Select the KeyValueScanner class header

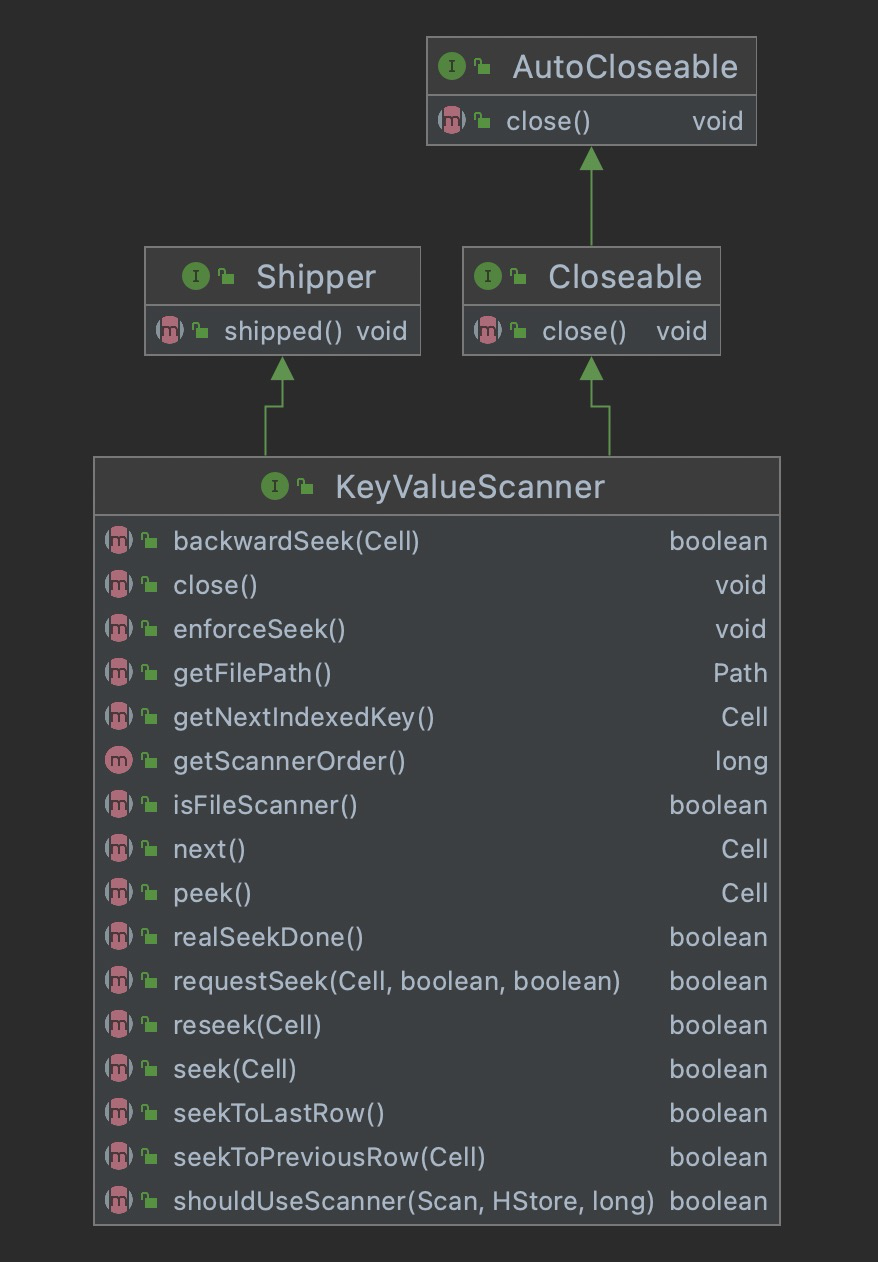tap(470, 487)
